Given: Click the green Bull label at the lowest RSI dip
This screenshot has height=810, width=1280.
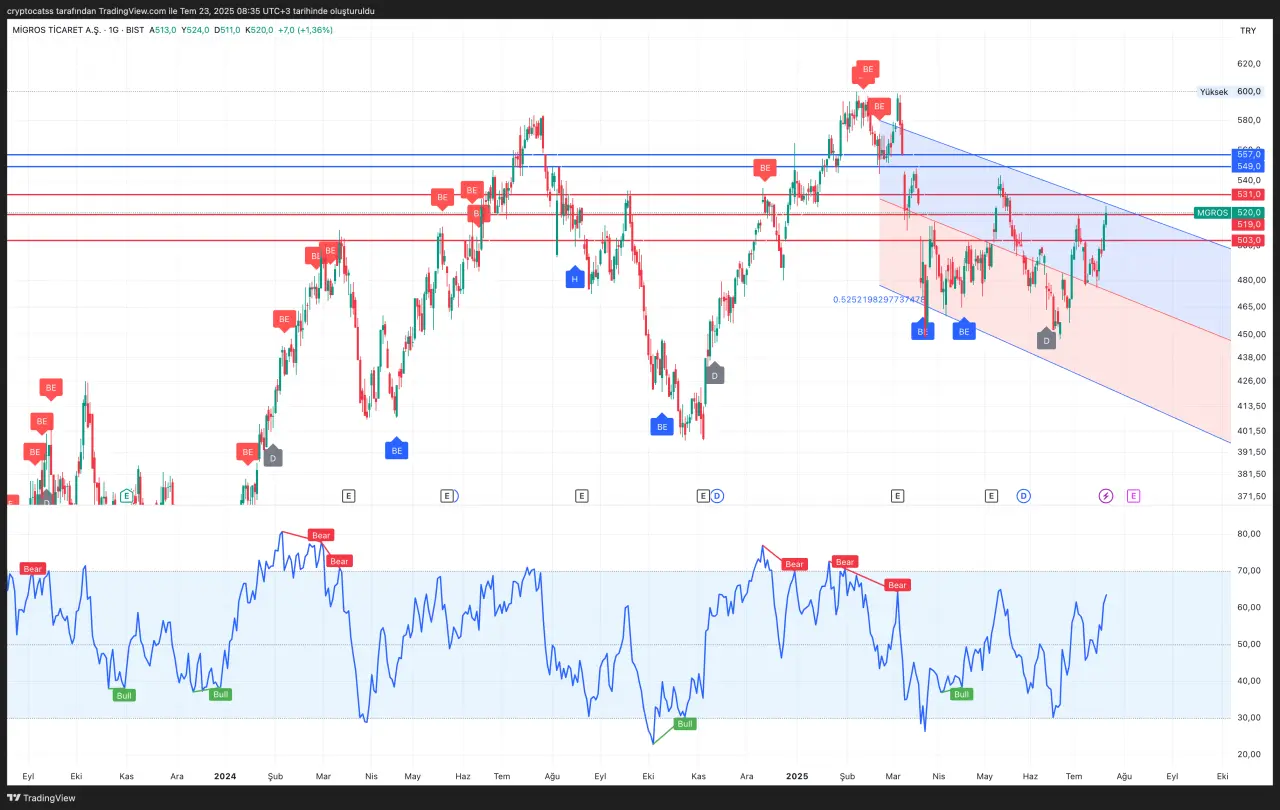Looking at the screenshot, I should (684, 723).
